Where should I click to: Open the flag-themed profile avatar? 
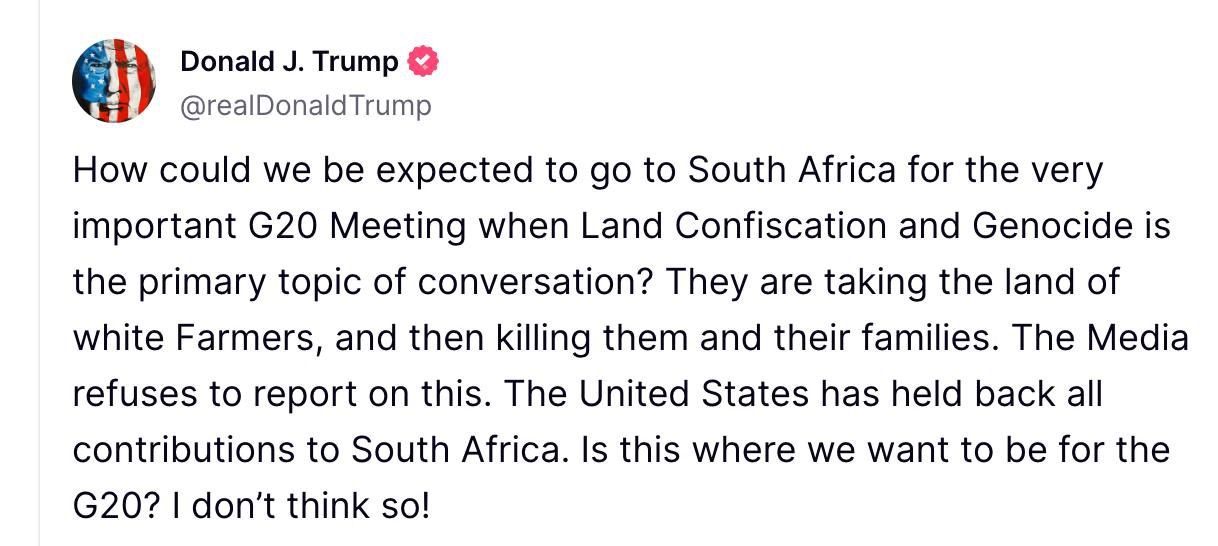click(x=113, y=81)
